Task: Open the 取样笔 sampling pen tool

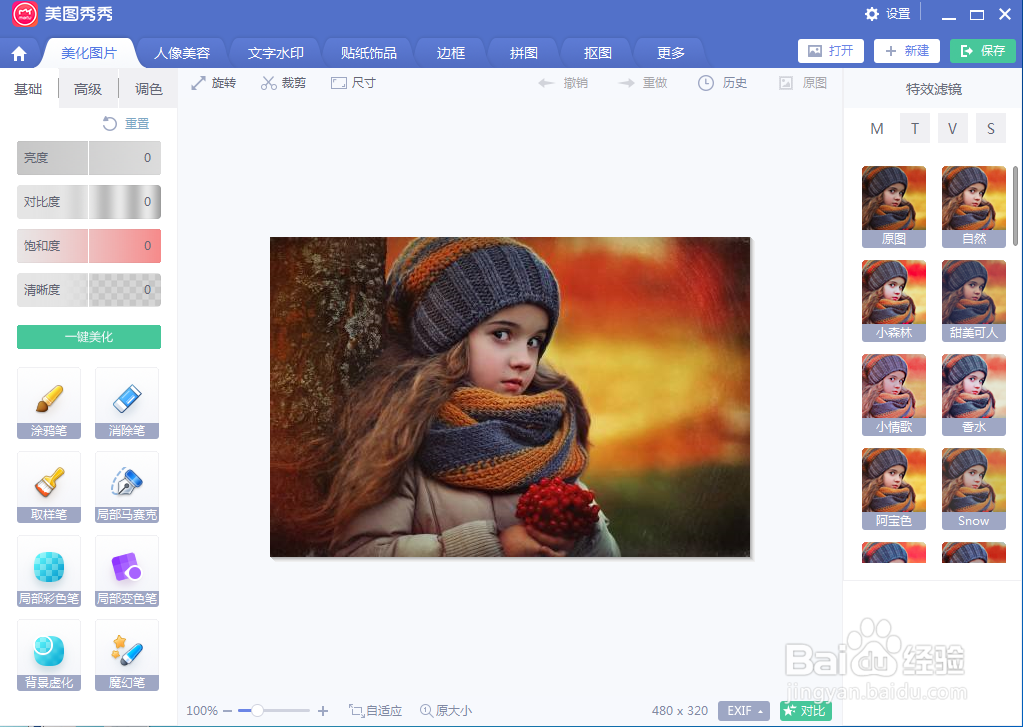Action: (x=48, y=487)
